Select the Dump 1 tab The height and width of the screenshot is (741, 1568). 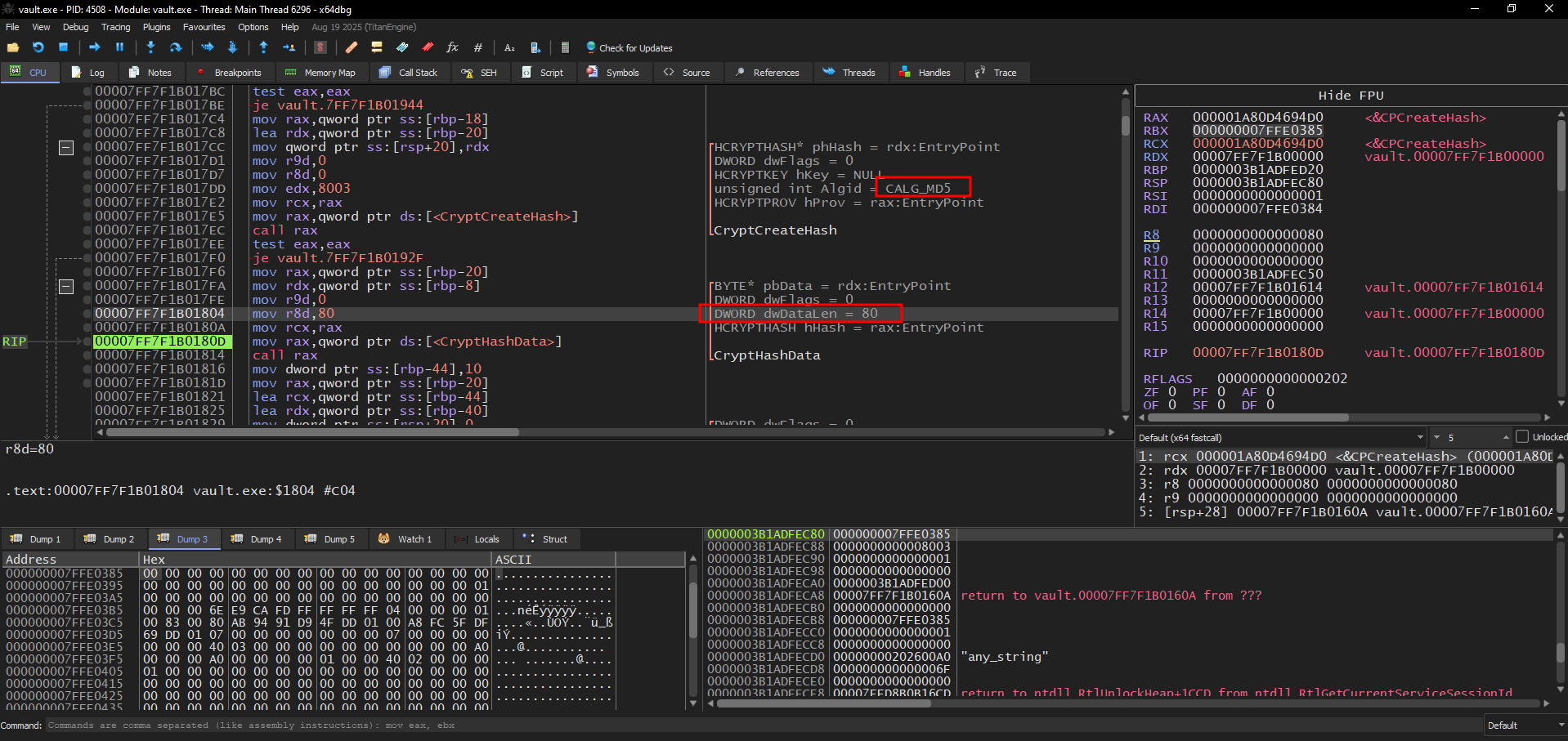click(36, 539)
